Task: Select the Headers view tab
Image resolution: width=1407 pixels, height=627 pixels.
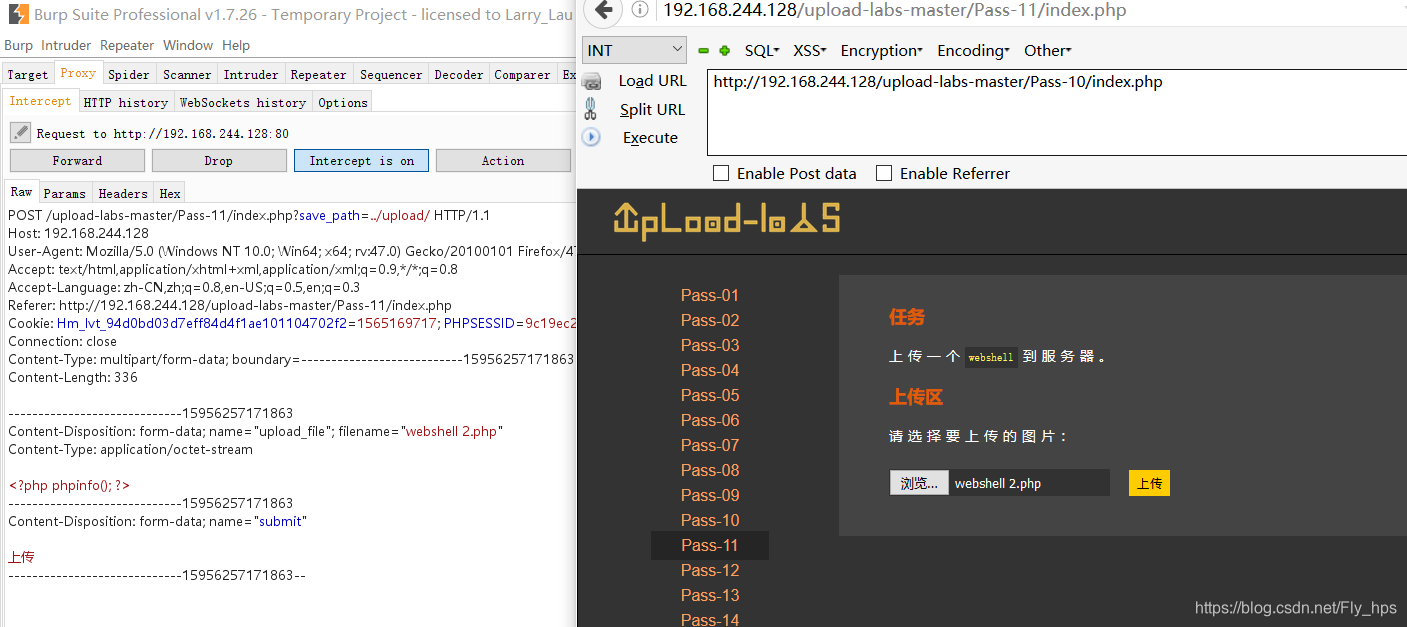Action: point(123,193)
